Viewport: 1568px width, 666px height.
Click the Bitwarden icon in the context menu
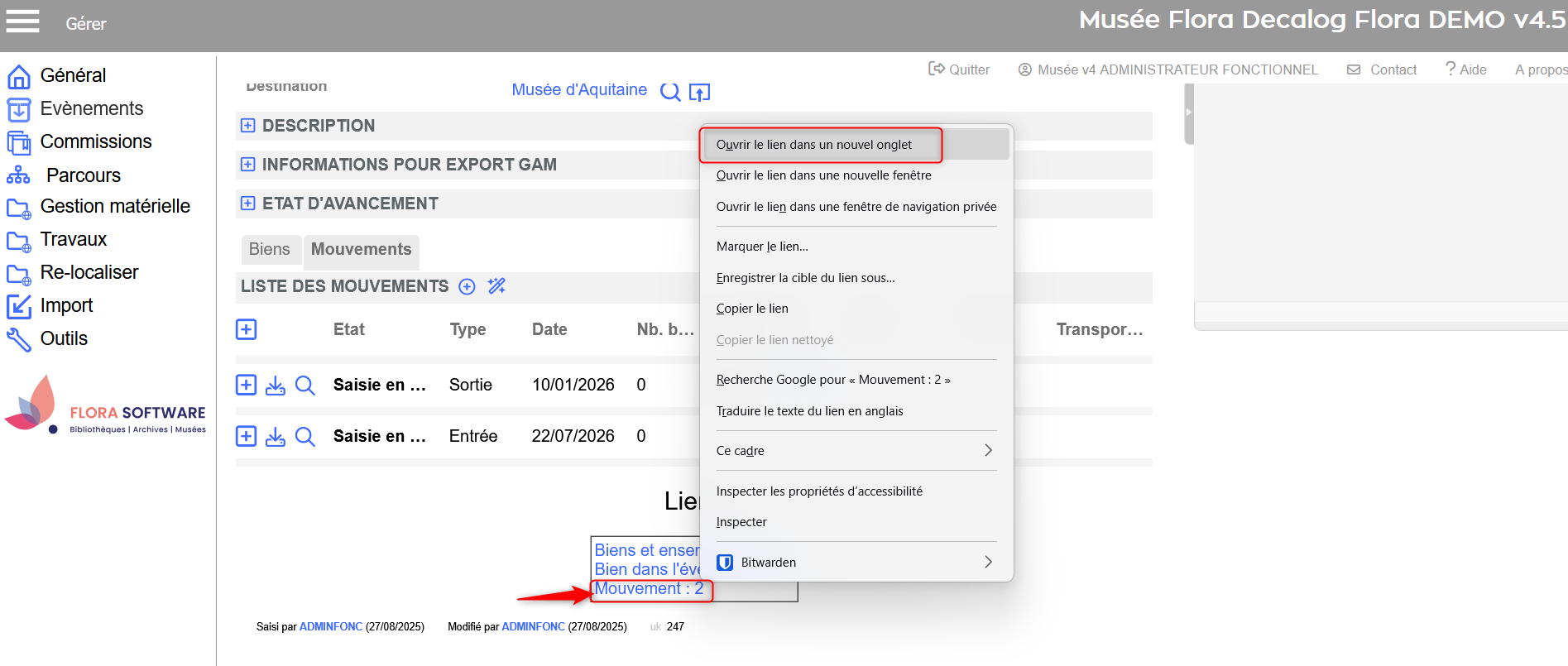[725, 563]
